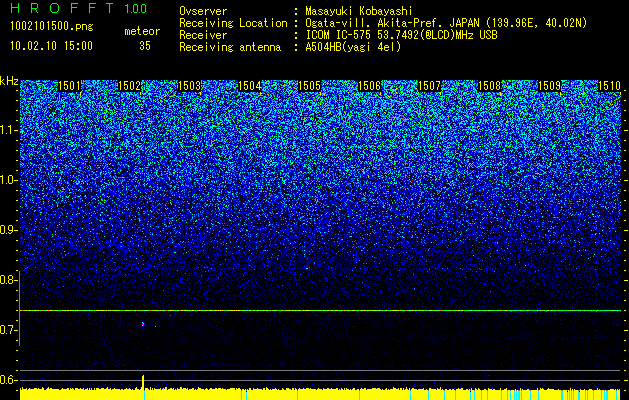Click the 1503 time marker

(x=189, y=86)
